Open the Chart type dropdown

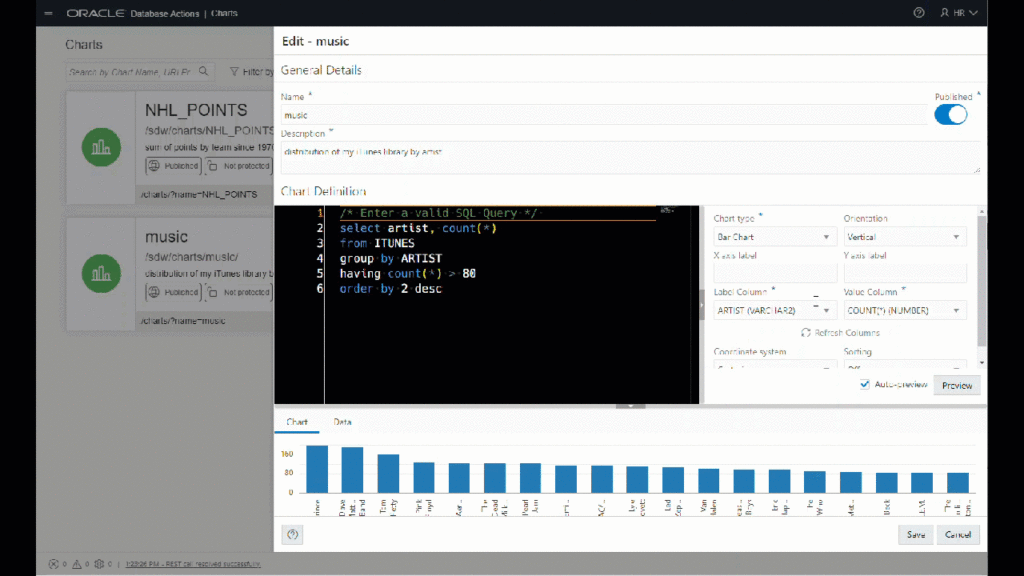pyautogui.click(x=775, y=237)
